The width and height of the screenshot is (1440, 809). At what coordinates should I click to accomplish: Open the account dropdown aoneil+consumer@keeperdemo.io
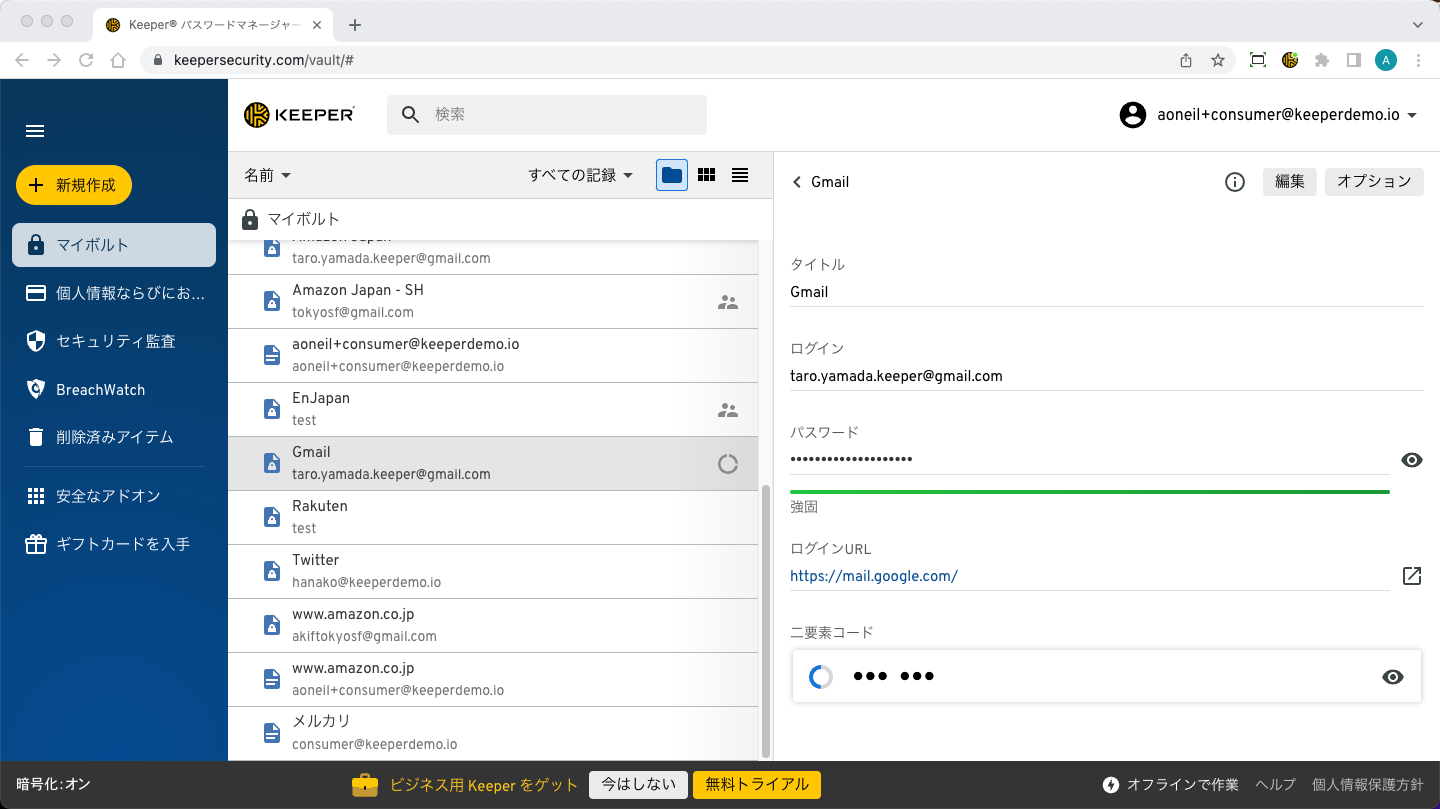tap(1269, 115)
